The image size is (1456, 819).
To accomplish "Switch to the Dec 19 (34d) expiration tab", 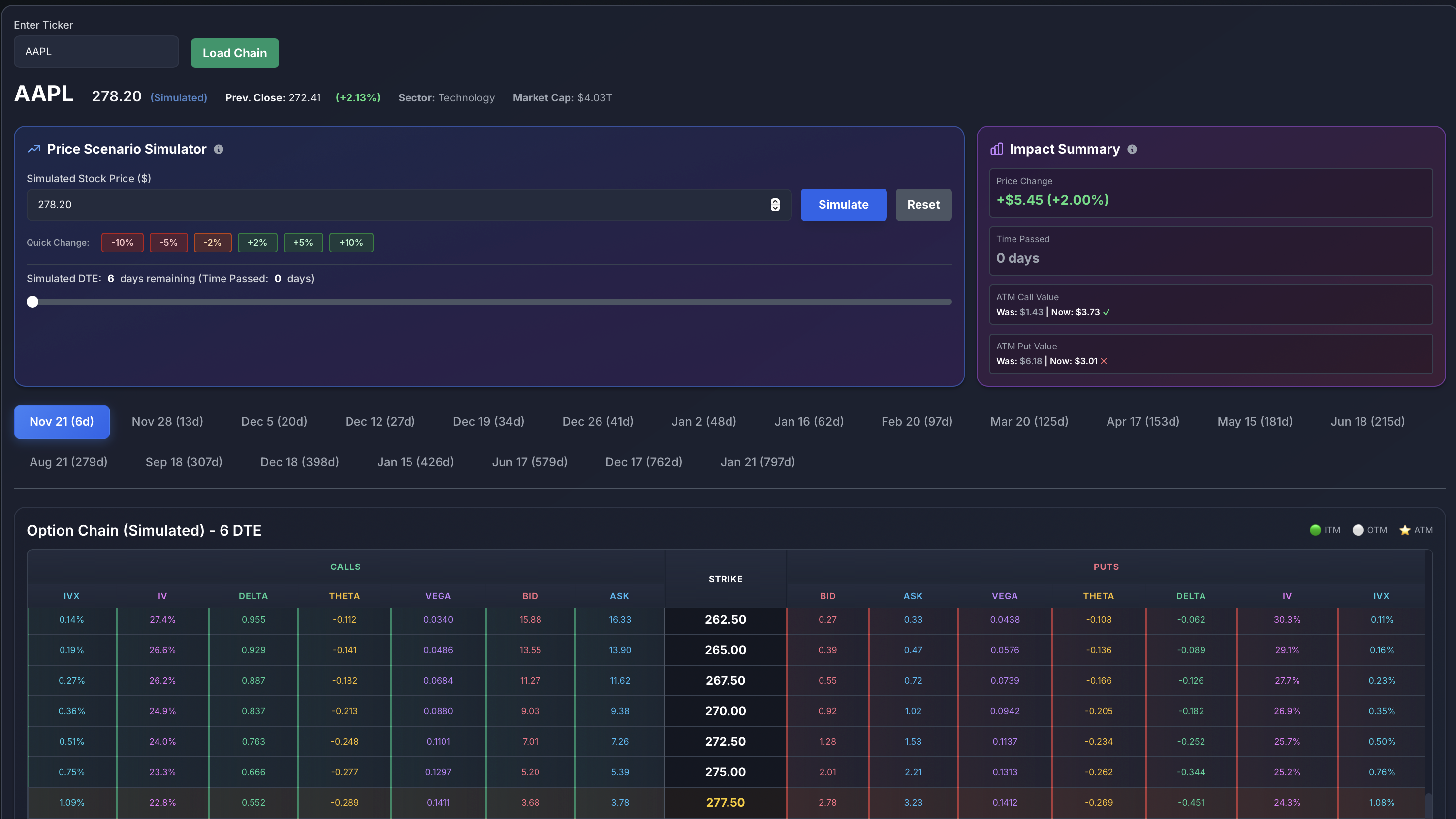I will pos(488,421).
